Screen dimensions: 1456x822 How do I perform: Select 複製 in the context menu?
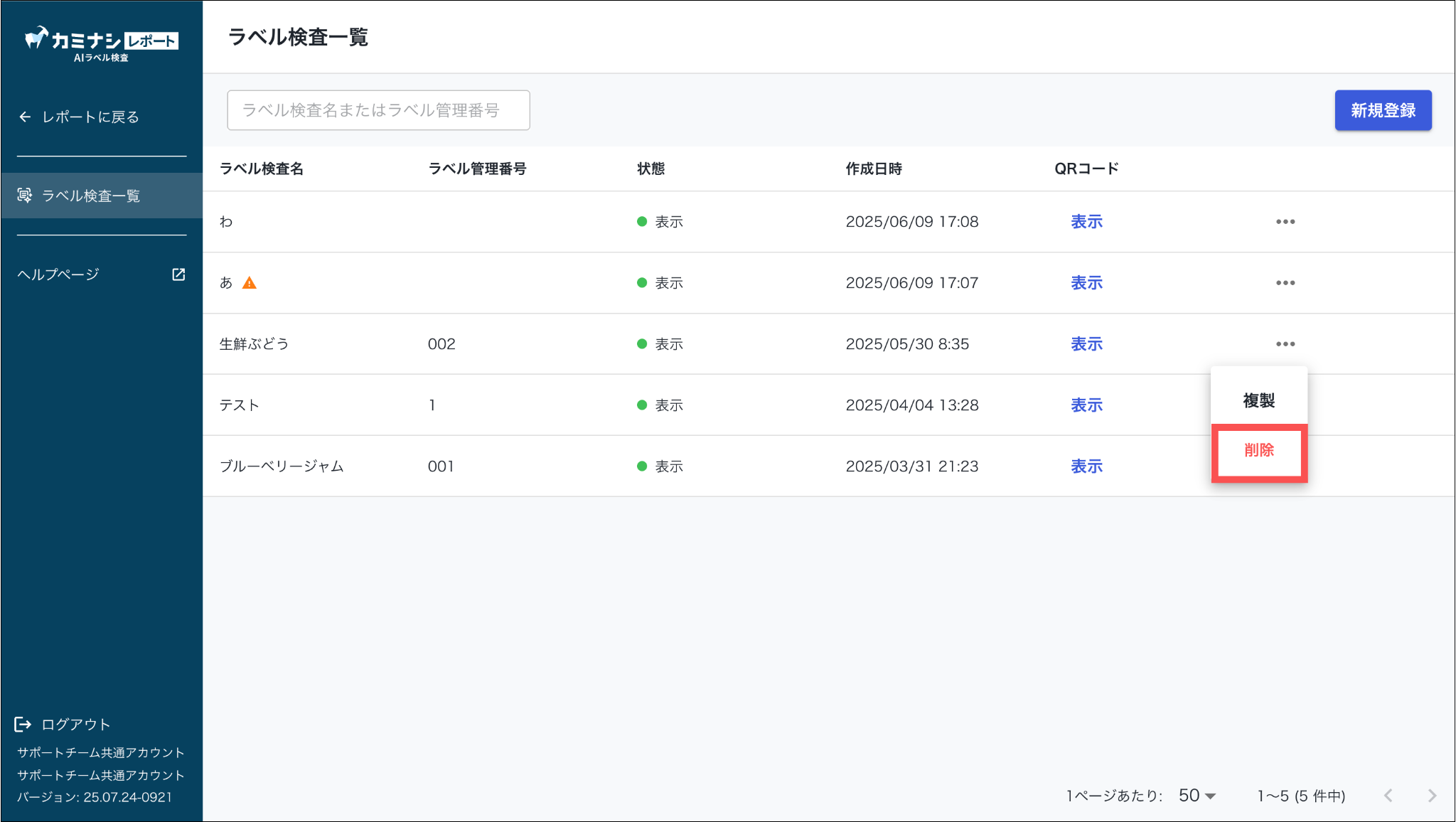click(1258, 401)
